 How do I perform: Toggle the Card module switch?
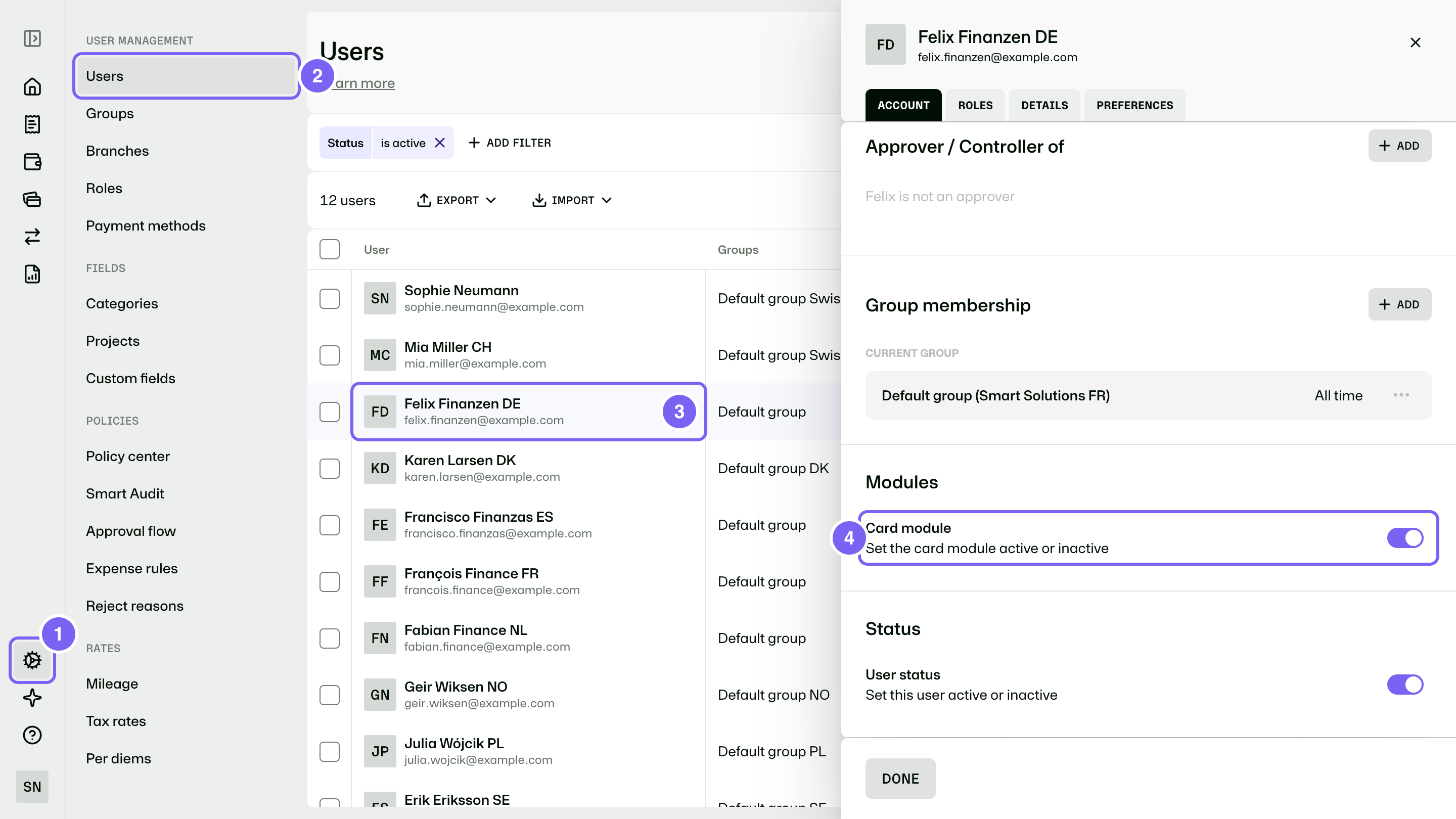(1405, 538)
